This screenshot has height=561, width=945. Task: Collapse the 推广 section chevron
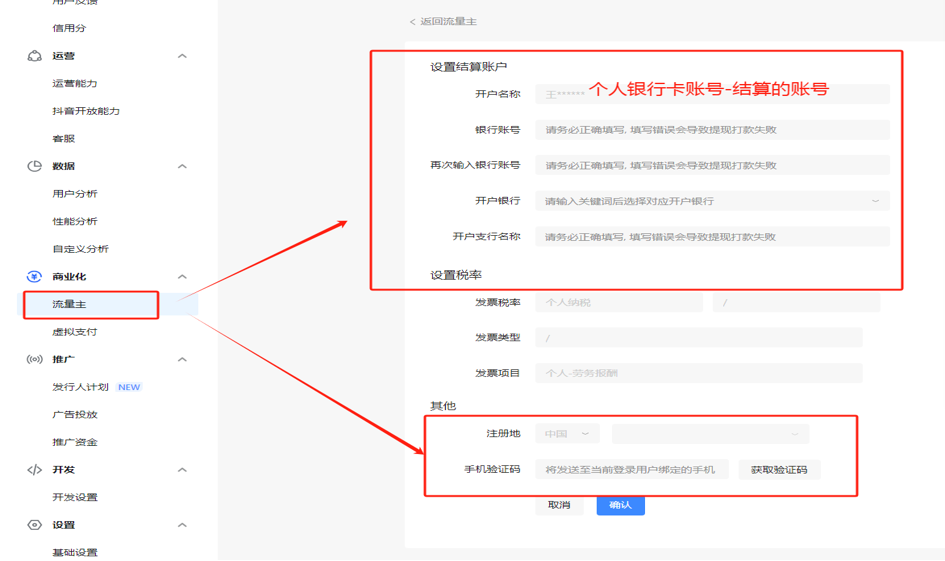(182, 359)
